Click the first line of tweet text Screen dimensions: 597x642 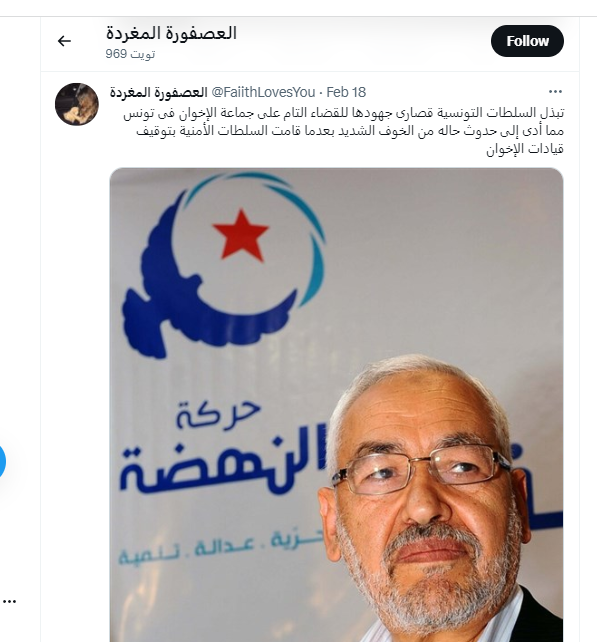(344, 113)
